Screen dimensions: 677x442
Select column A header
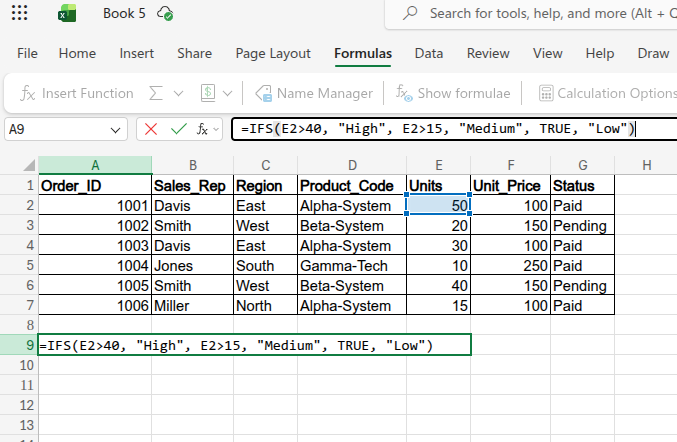point(95,165)
